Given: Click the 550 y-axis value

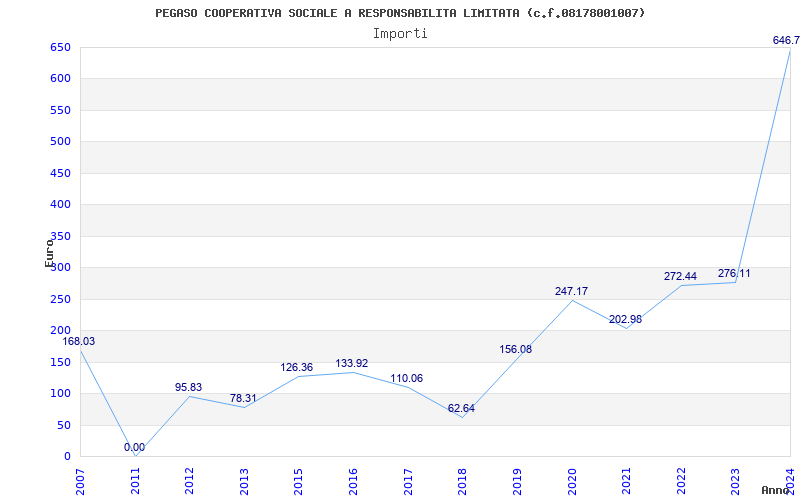Looking at the screenshot, I should 60,110.
